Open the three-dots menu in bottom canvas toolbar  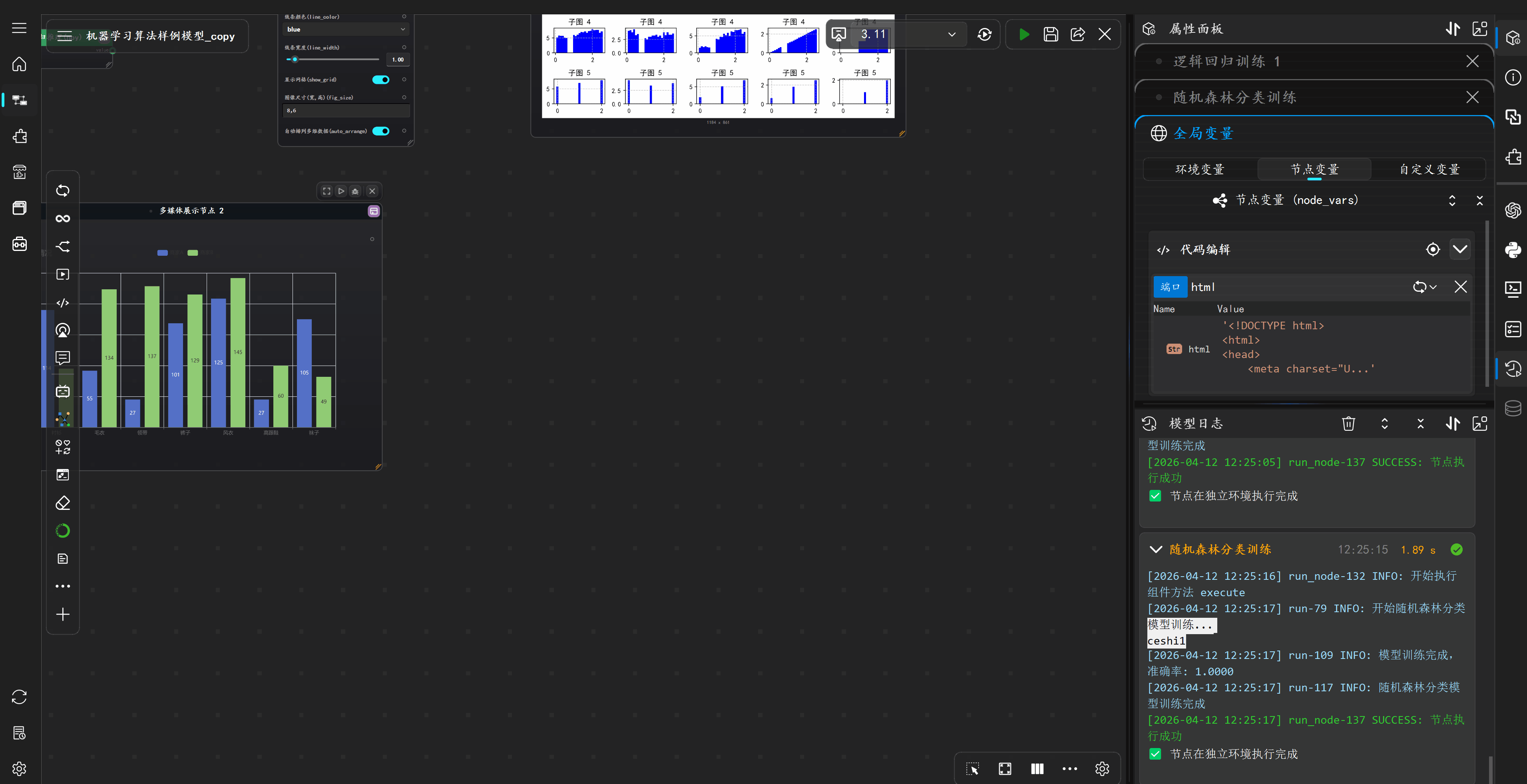click(1069, 768)
